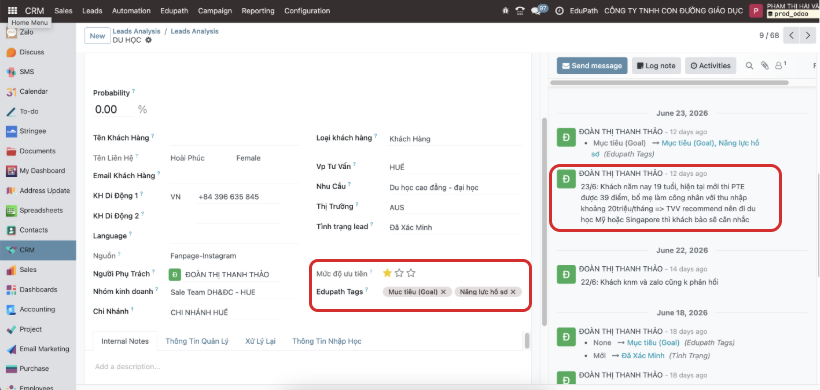The width and height of the screenshot is (820, 390).
Task: Open Spreadsheets app in sidebar
Action: 38,210
